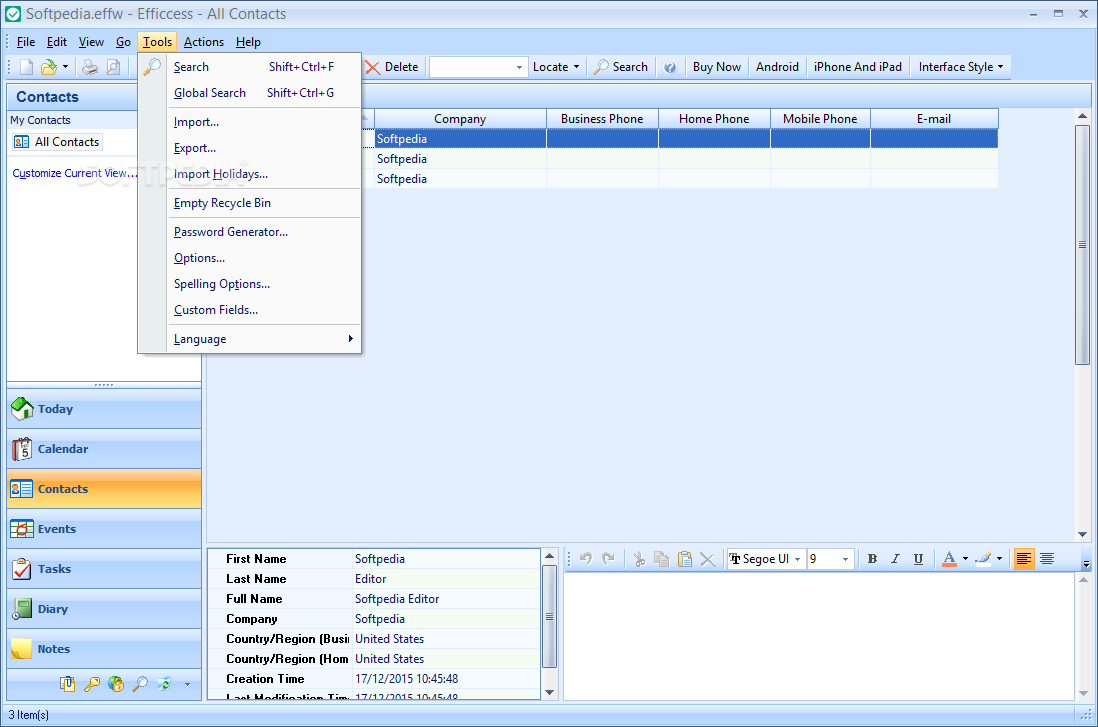This screenshot has height=727, width=1098.
Task: Click the Paste clipboard icon
Action: click(685, 559)
